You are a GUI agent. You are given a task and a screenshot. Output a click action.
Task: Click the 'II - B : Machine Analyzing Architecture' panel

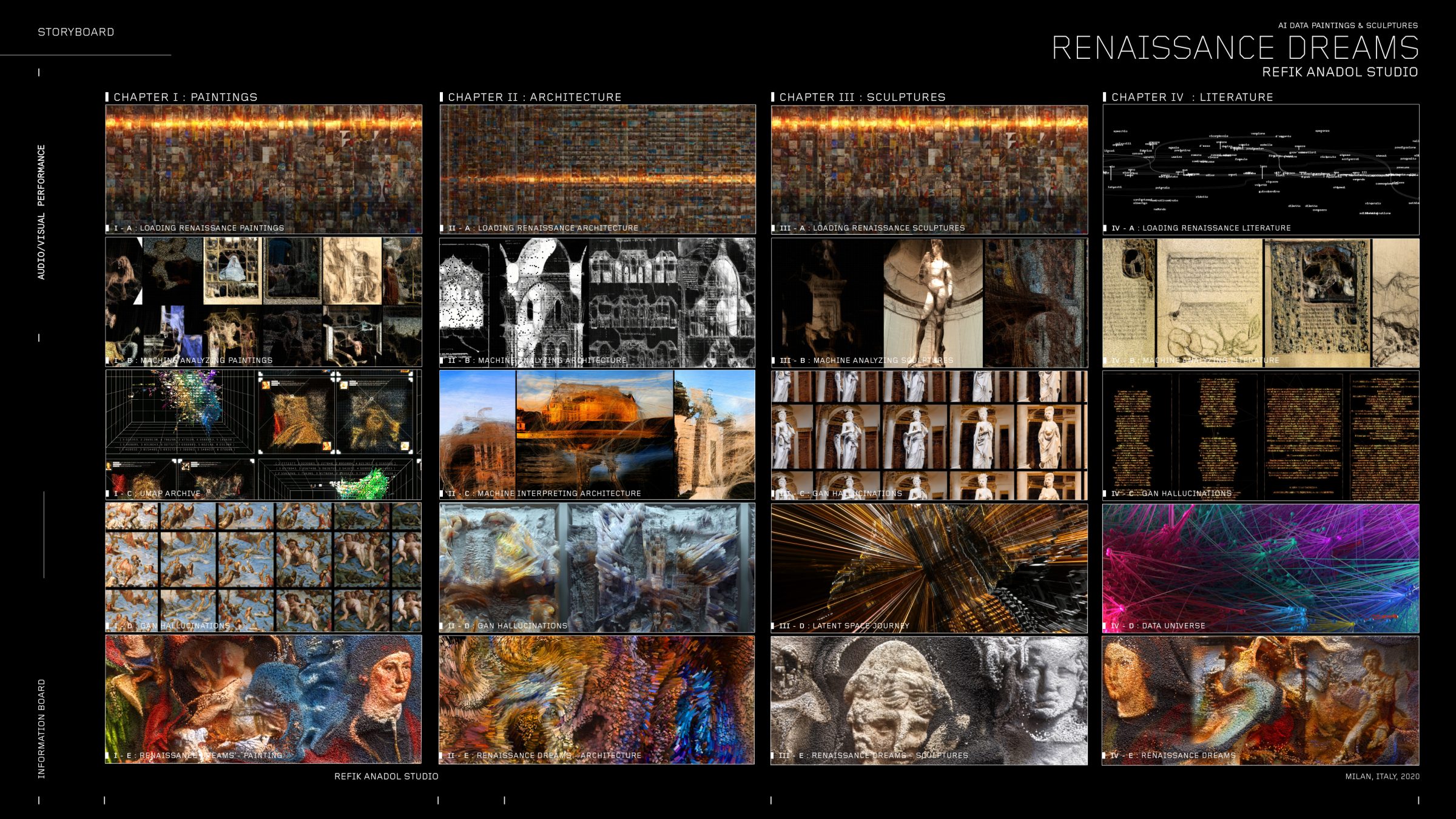click(x=598, y=302)
